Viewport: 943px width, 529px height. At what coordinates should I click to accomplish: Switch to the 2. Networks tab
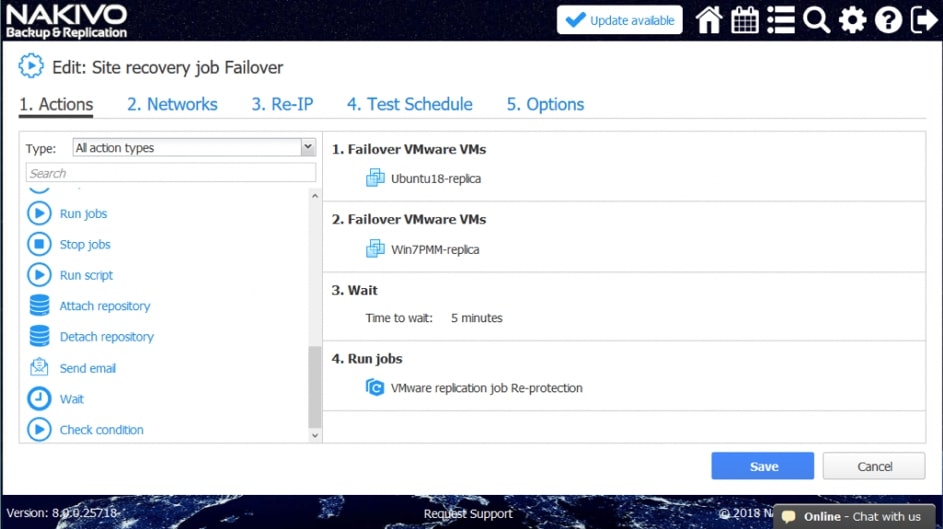tap(172, 104)
